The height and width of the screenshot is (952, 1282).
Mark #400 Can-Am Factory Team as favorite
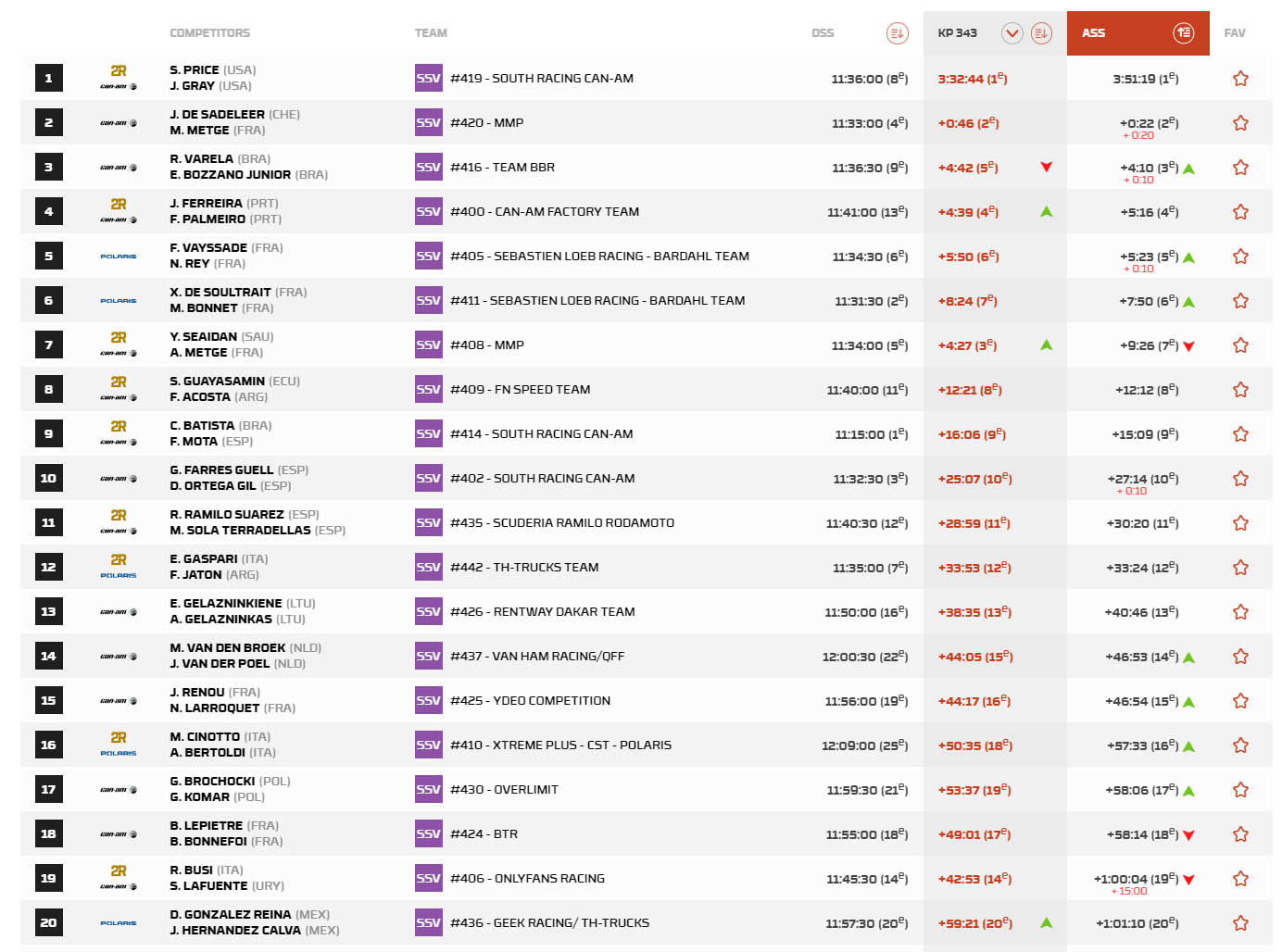pos(1240,212)
